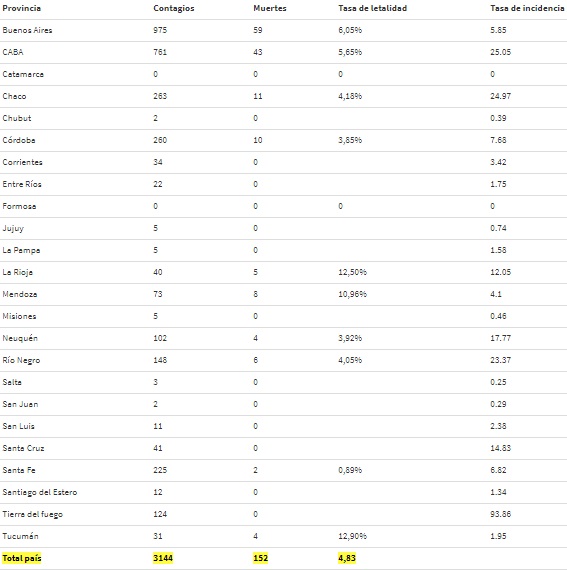Image resolution: width=567 pixels, height=570 pixels.
Task: Select the Muertes column header
Action: tap(270, 8)
